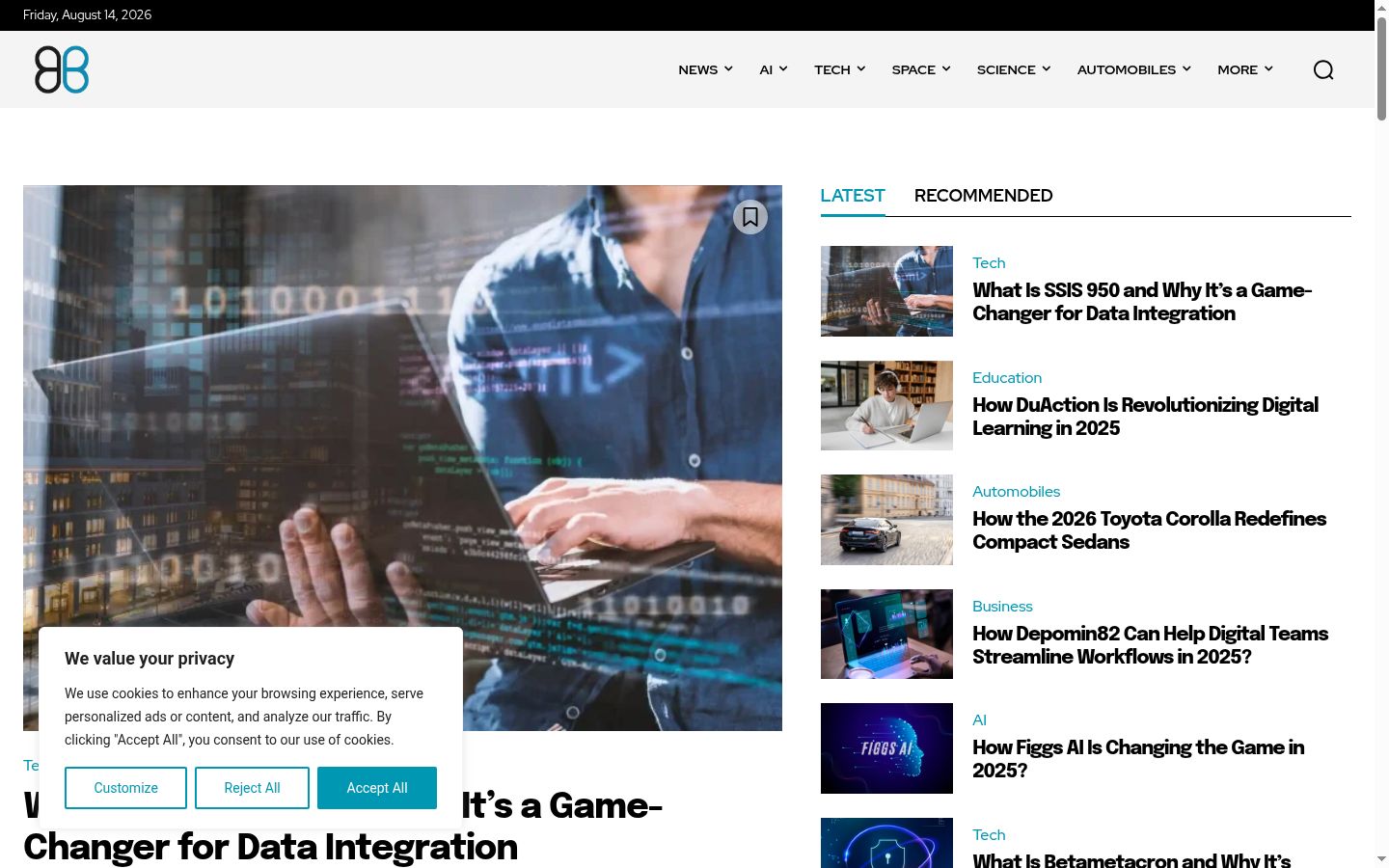The height and width of the screenshot is (868, 1389).
Task: Click the Tech category above SSIS 950 headline
Action: point(989,263)
